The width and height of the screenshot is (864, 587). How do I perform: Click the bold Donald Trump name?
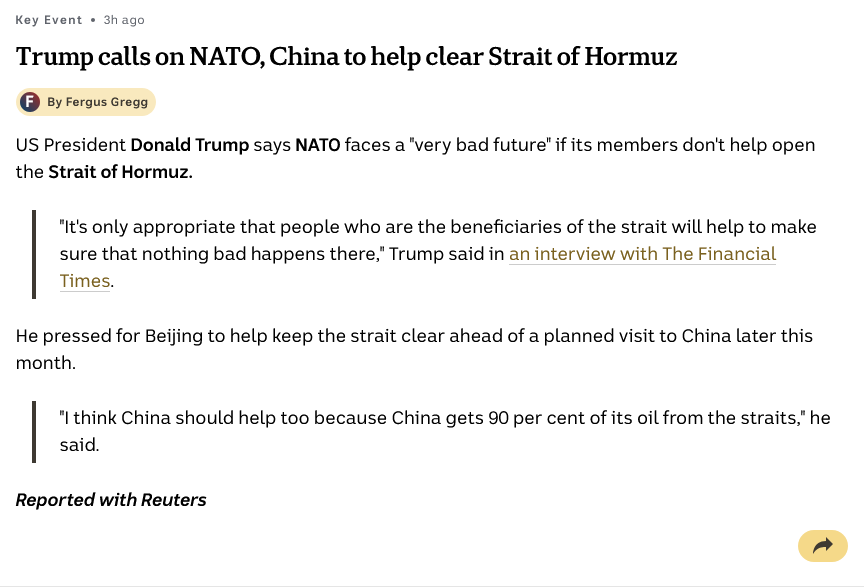[189, 145]
